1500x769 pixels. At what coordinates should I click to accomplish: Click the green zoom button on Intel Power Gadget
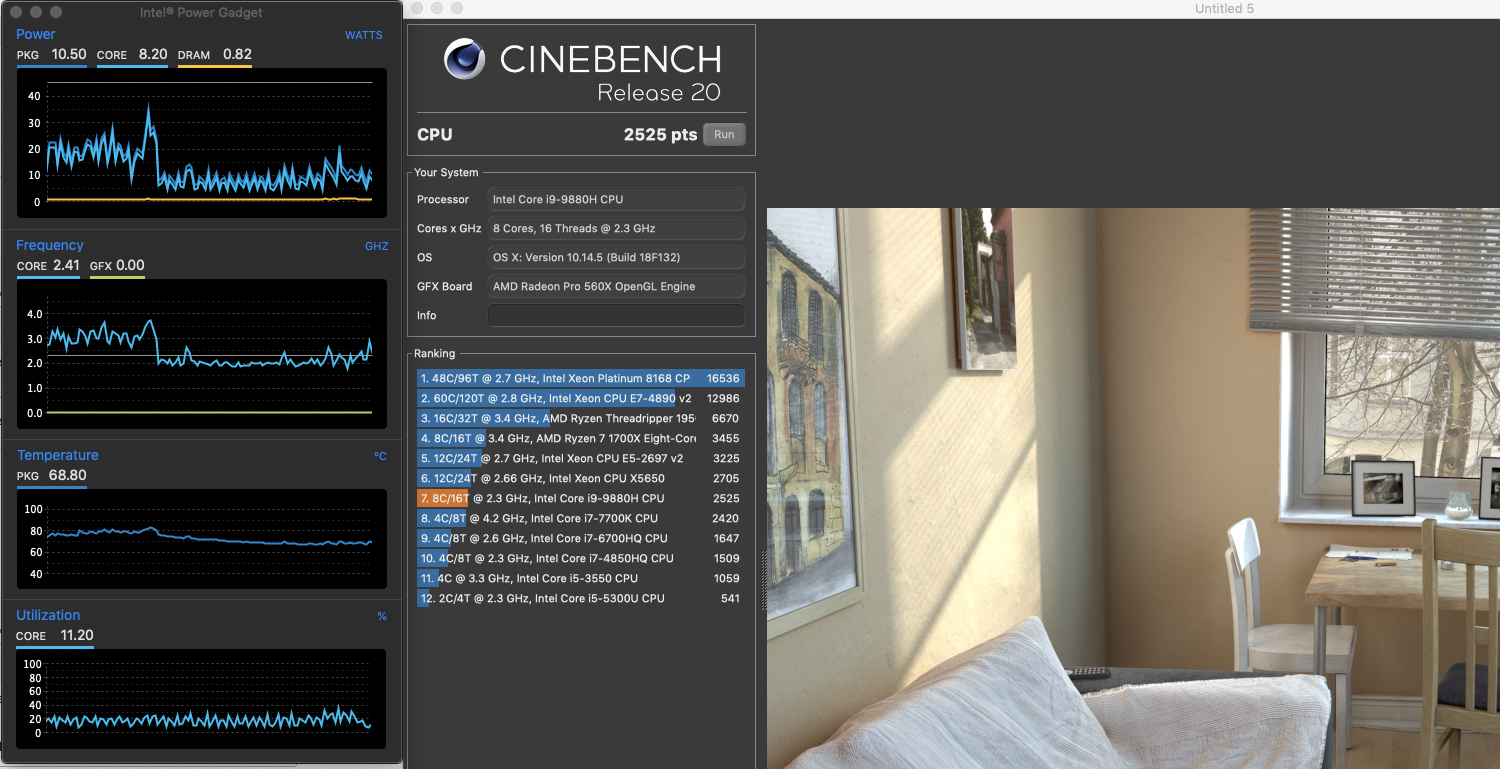coord(56,13)
